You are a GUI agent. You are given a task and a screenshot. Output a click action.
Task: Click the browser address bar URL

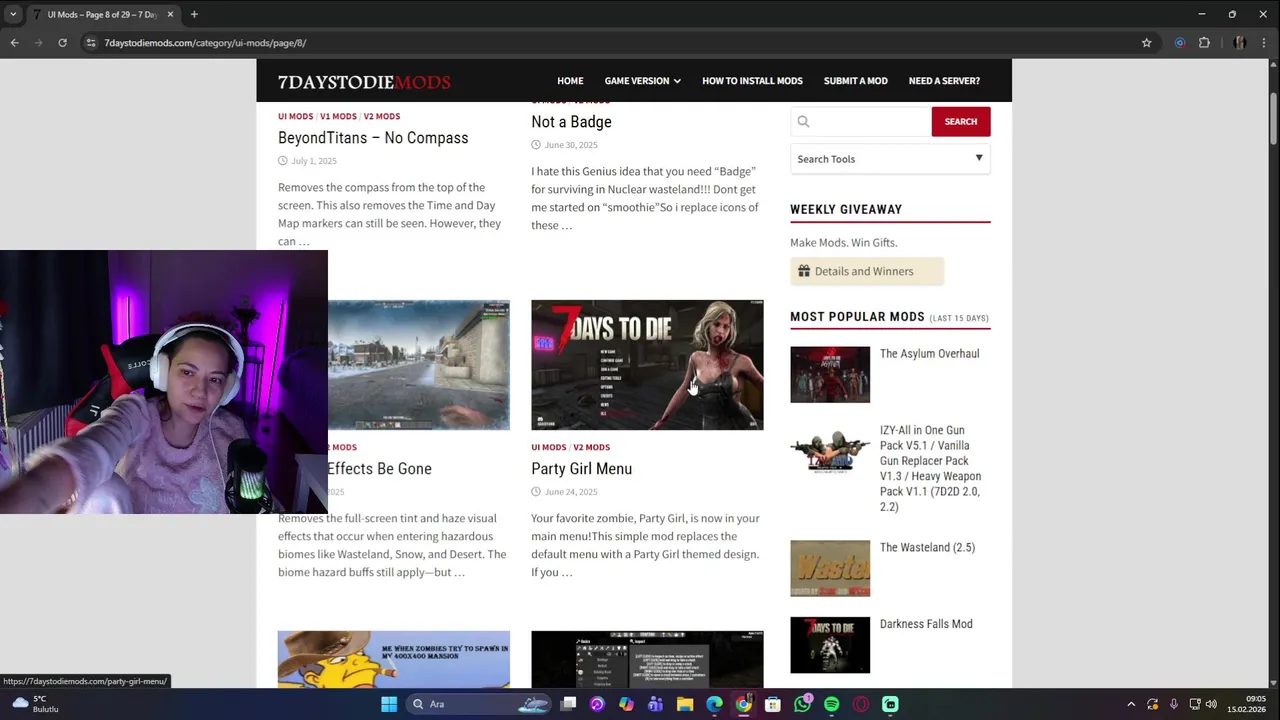coord(205,43)
